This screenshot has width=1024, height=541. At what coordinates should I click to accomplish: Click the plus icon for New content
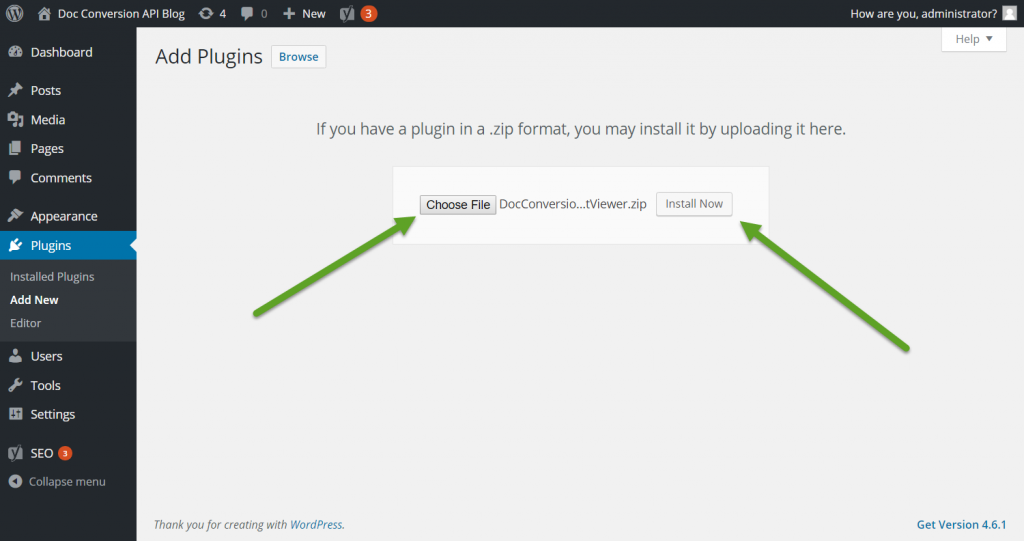289,14
